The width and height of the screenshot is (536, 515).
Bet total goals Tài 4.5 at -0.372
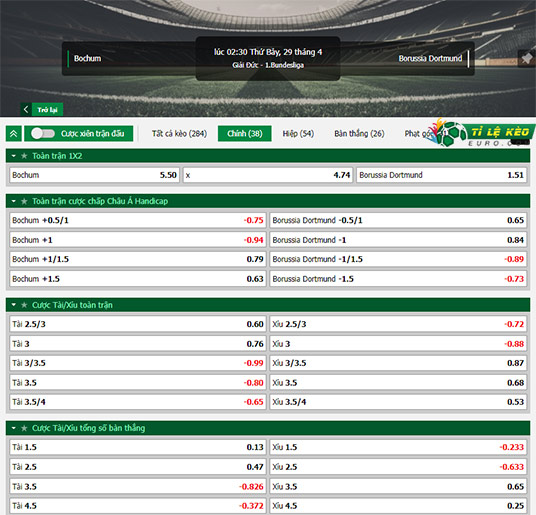pyautogui.click(x=138, y=506)
